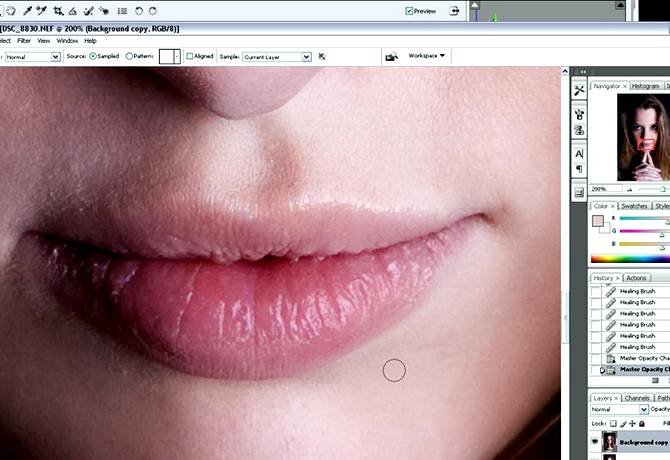Toggle the Preview checkbox
Viewport: 670px width, 460px height.
pos(410,11)
